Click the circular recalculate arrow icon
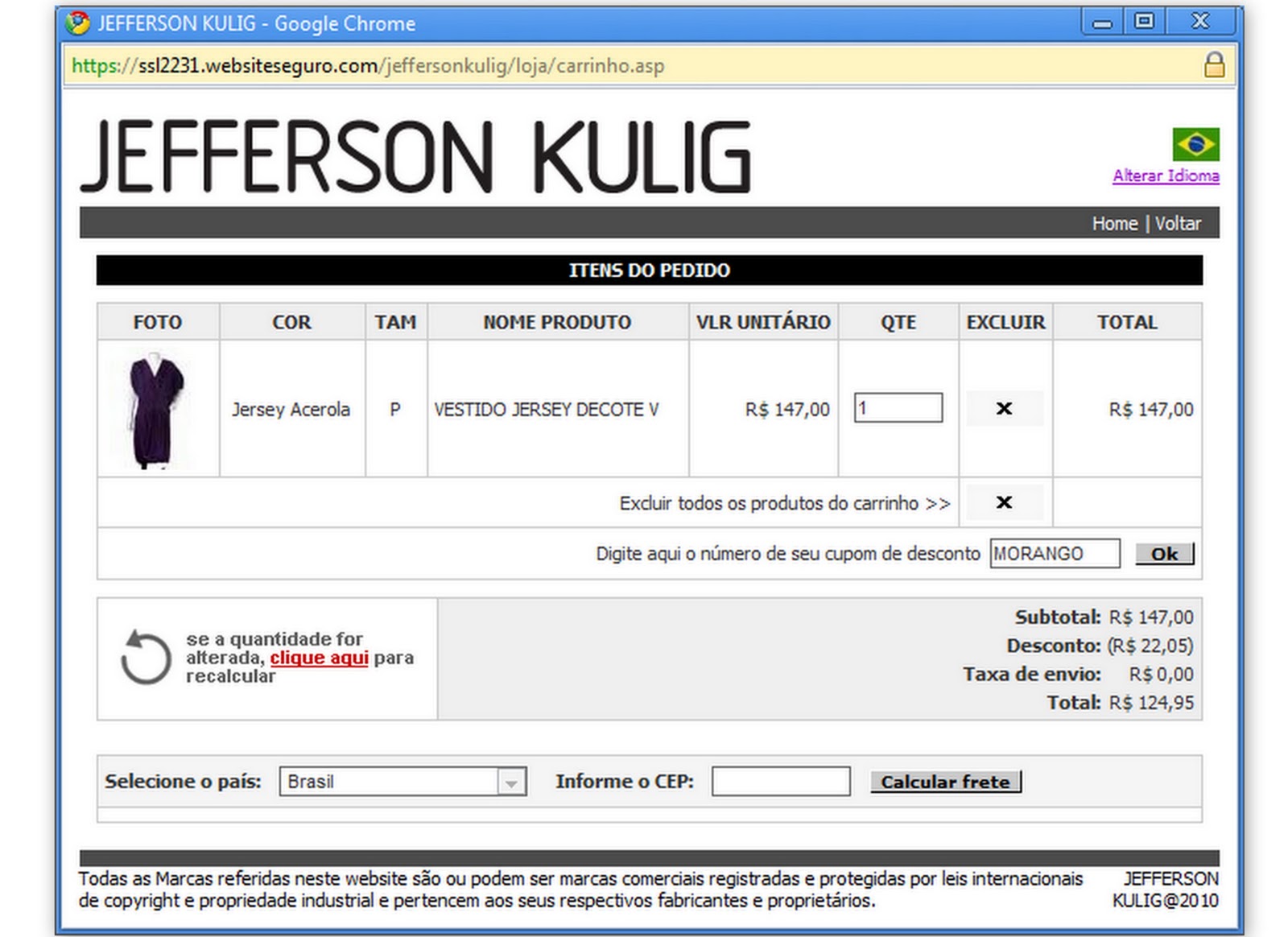This screenshot has height=937, width=1288. [145, 658]
